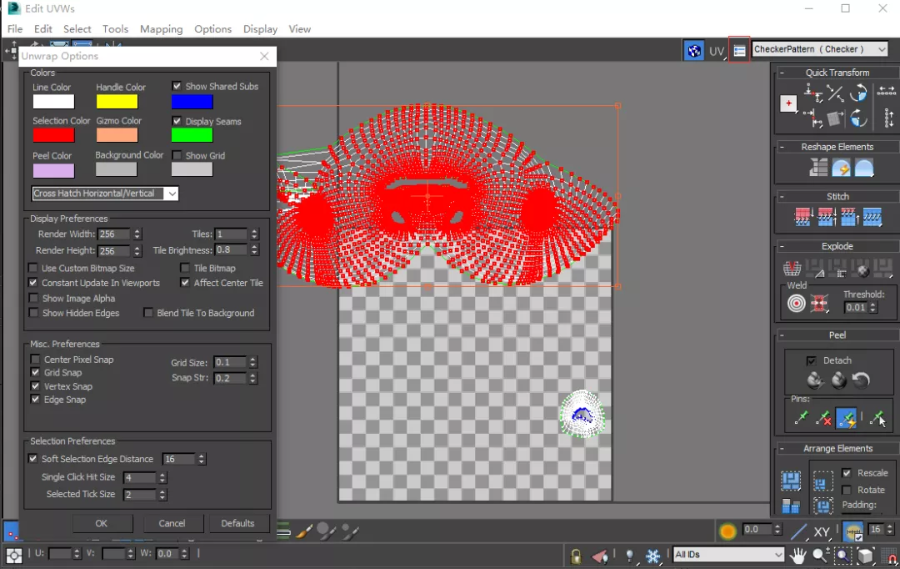Open the CheckerPattern texture dropdown
Viewport: 900px width, 569px height.
[x=819, y=49]
